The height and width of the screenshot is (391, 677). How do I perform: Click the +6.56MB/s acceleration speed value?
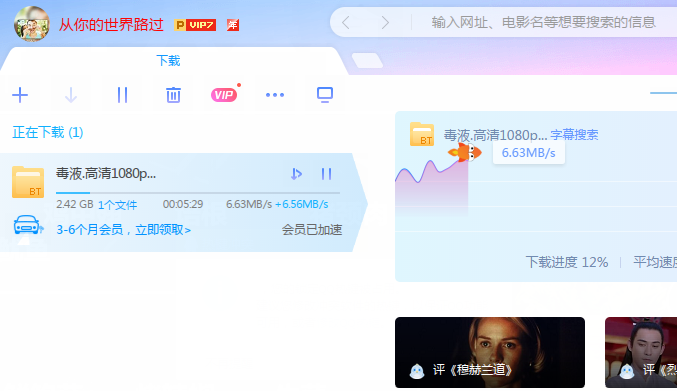coord(302,204)
